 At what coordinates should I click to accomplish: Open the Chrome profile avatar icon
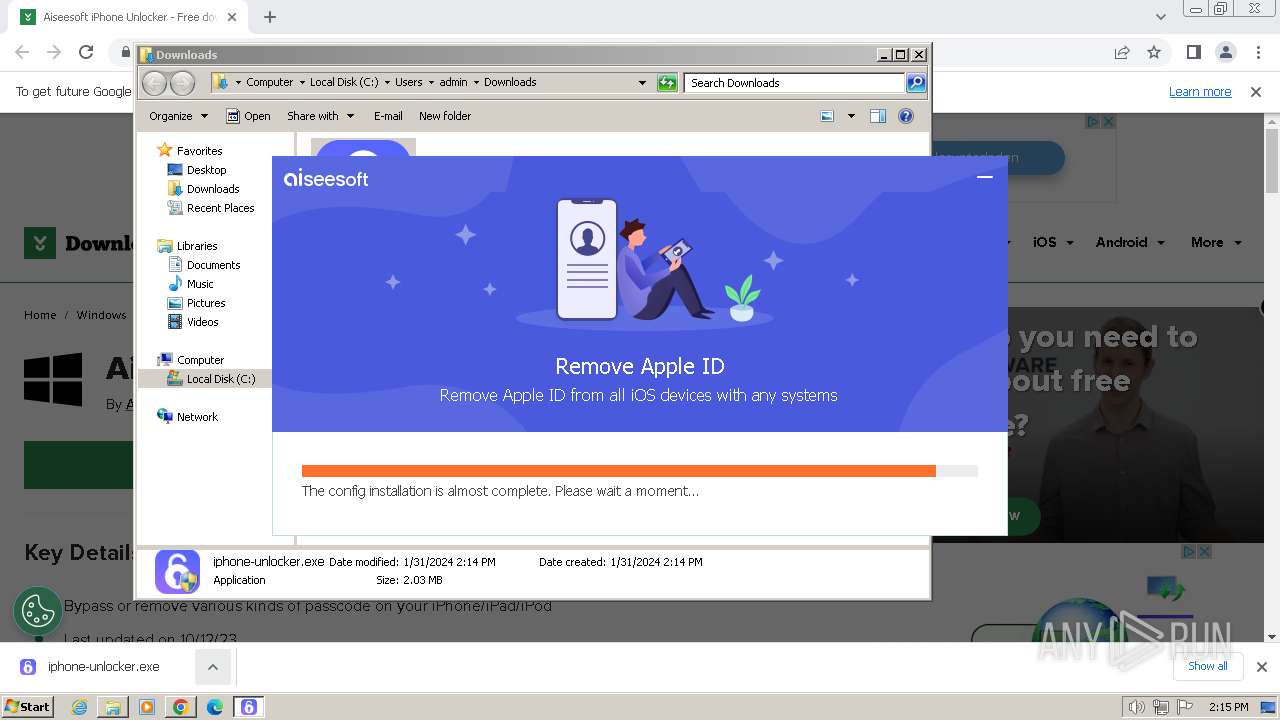1225,52
